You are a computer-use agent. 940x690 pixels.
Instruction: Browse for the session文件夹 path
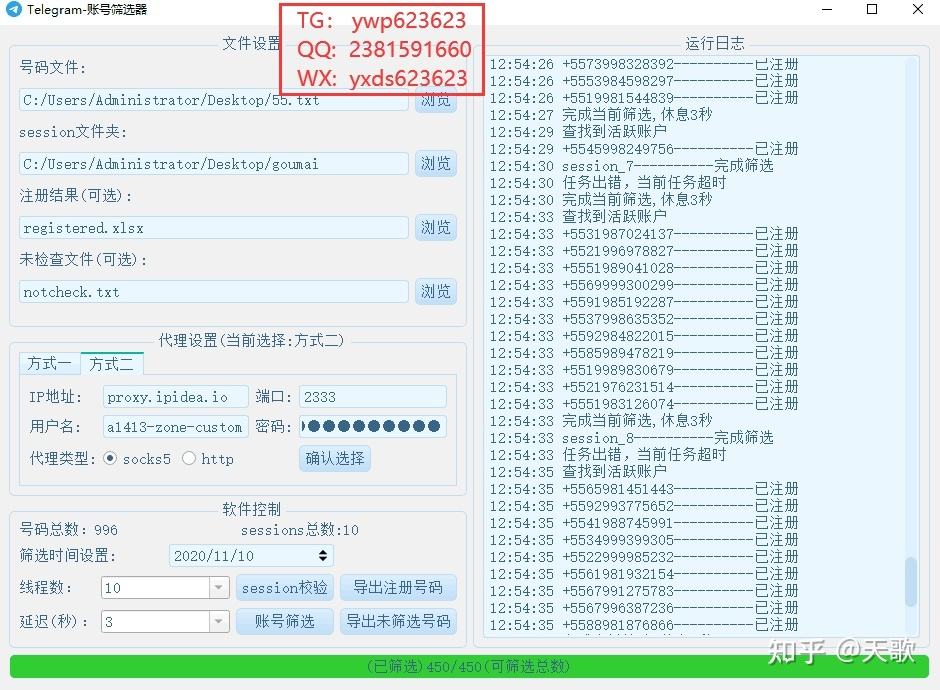coord(436,164)
